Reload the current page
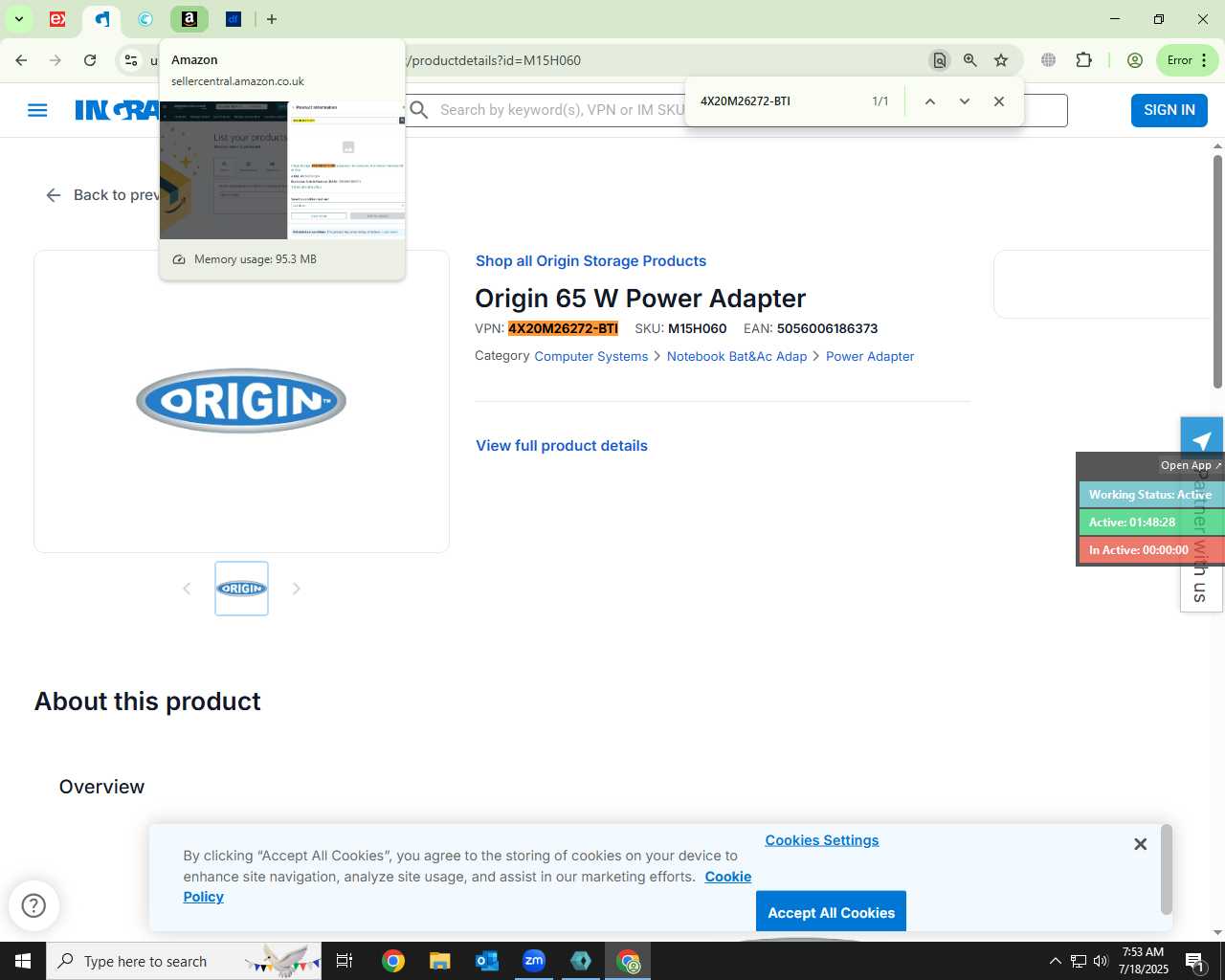Screen dimensions: 1225x980 (90, 60)
